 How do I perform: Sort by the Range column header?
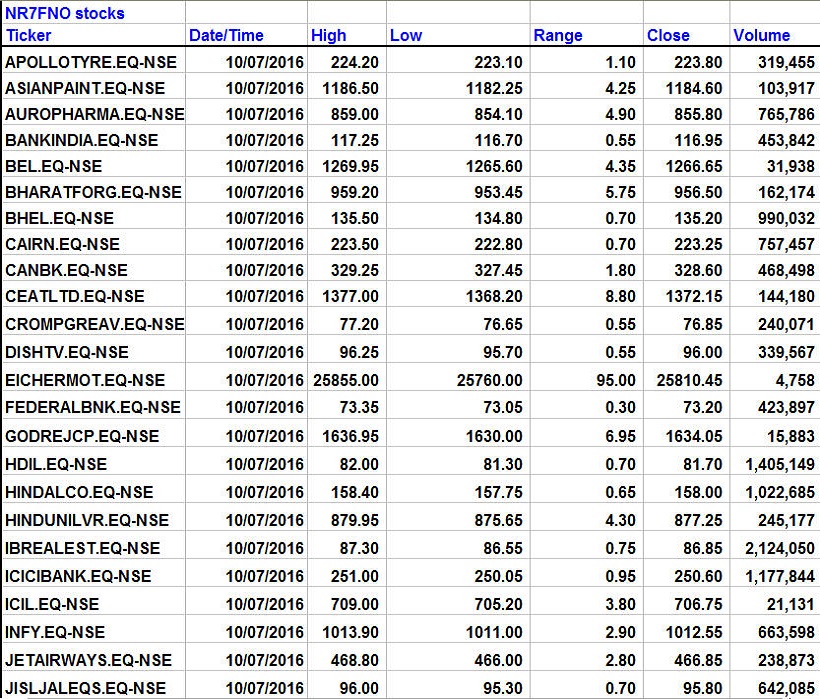[558, 35]
